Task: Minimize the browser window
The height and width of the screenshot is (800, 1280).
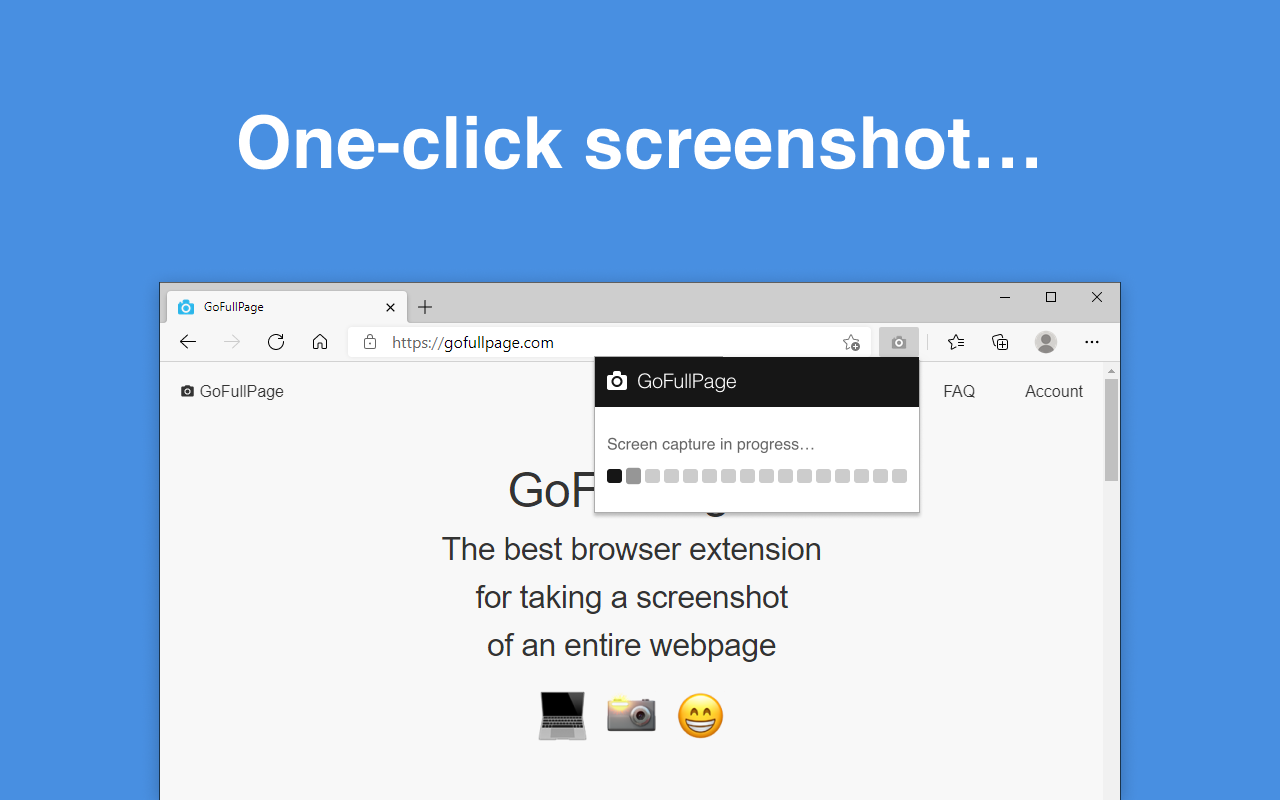Action: (1005, 297)
